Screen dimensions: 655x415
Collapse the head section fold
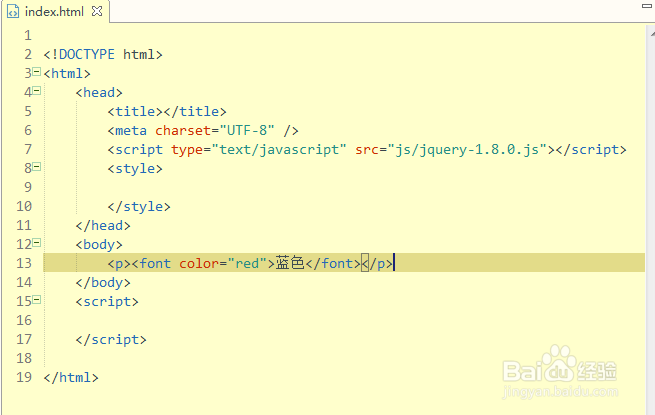36,91
